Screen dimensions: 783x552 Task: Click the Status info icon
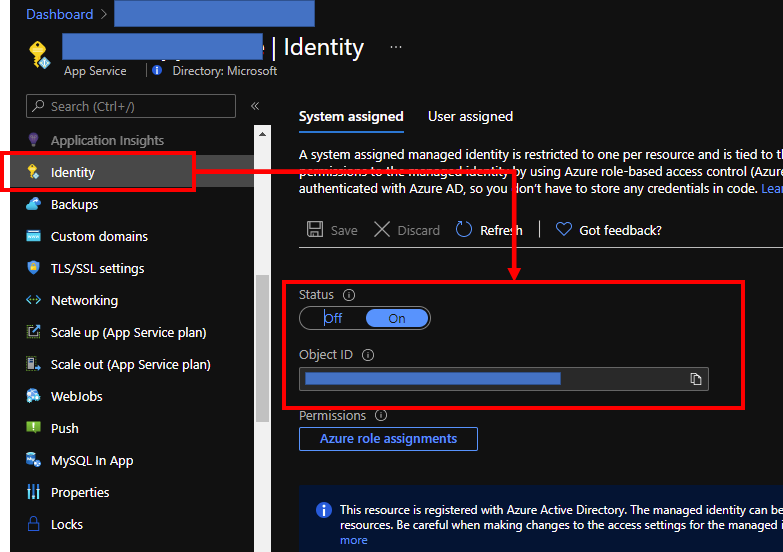(x=349, y=295)
